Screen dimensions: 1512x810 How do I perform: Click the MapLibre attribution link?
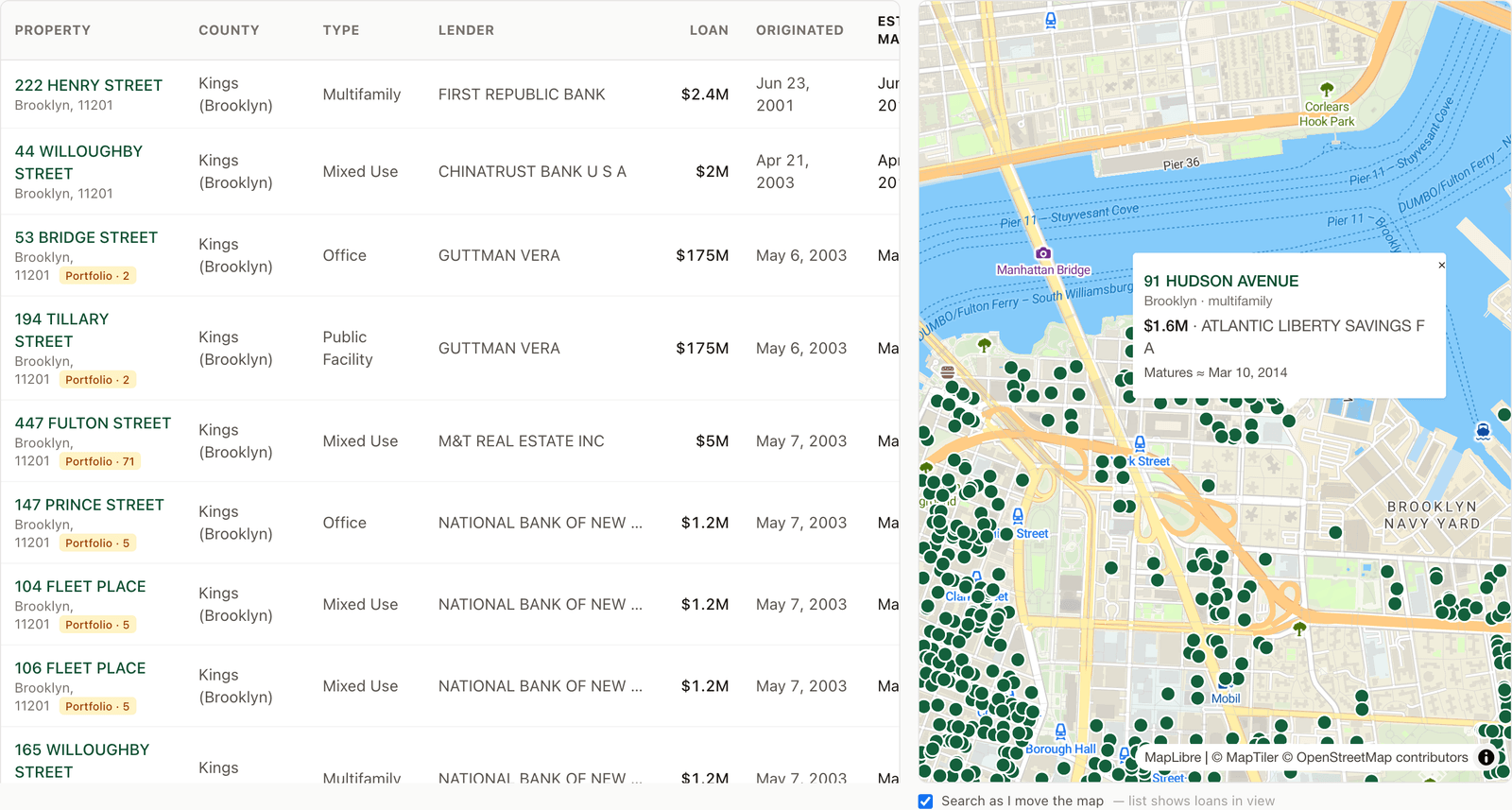1173,757
